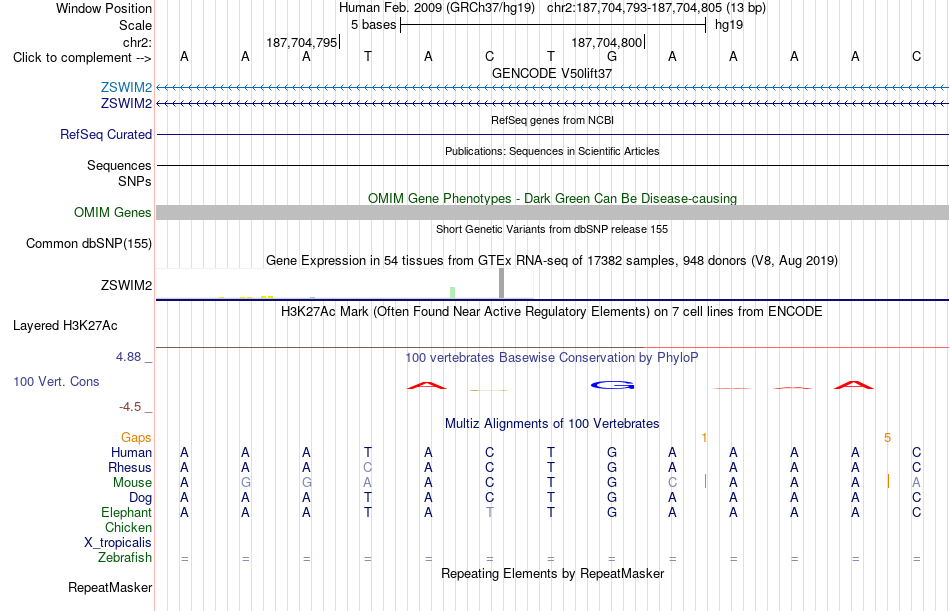The image size is (950, 611).
Task: Click the -4.5 conservation scale value
Action: pos(130,407)
